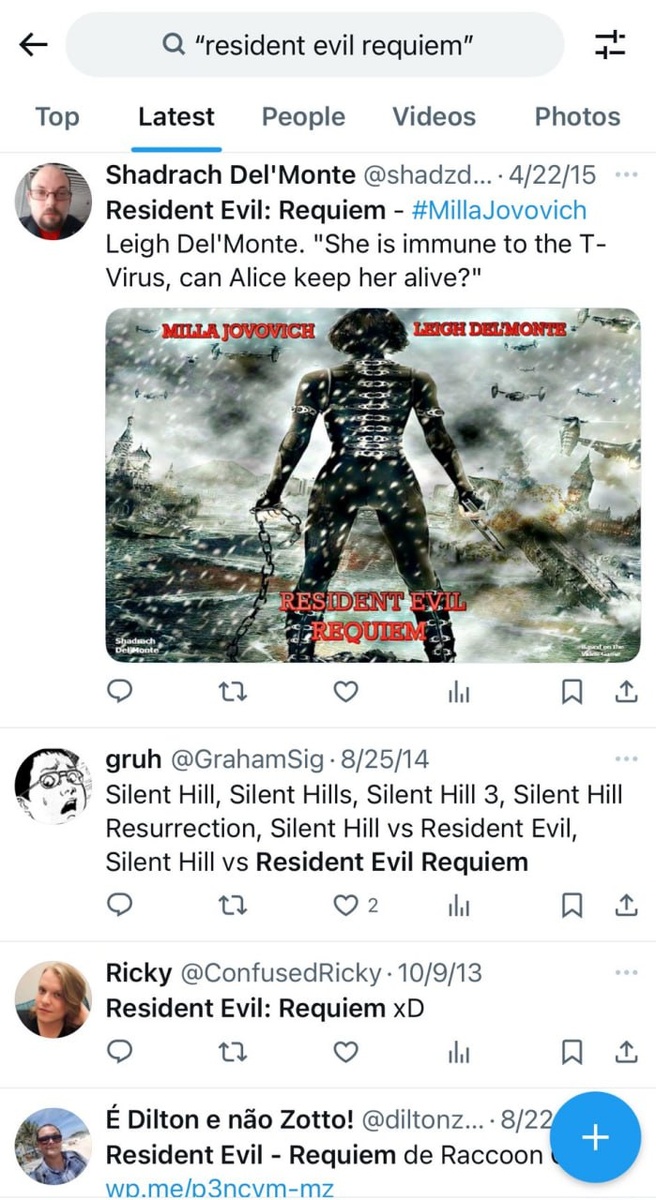This screenshot has height=1200, width=656.
Task: Click the search field with query text
Action: [x=315, y=45]
